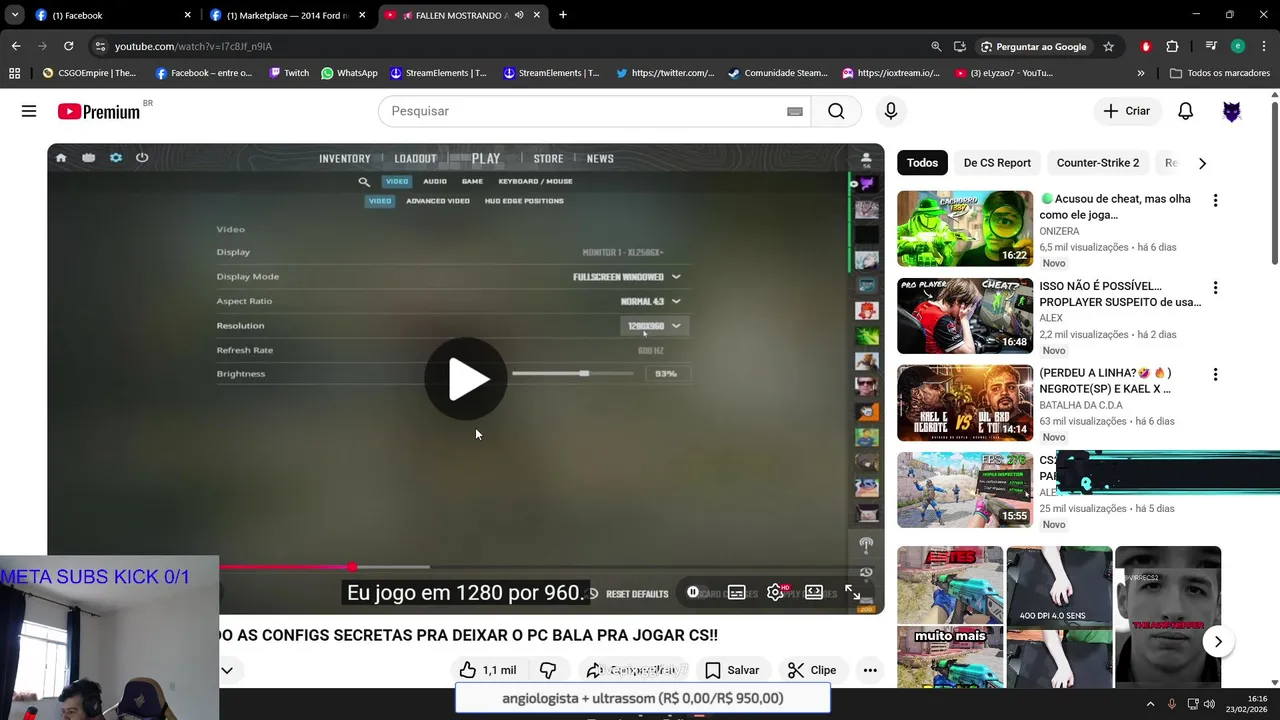The width and height of the screenshot is (1280, 720).
Task: Open YouTube notifications bell
Action: click(1185, 111)
